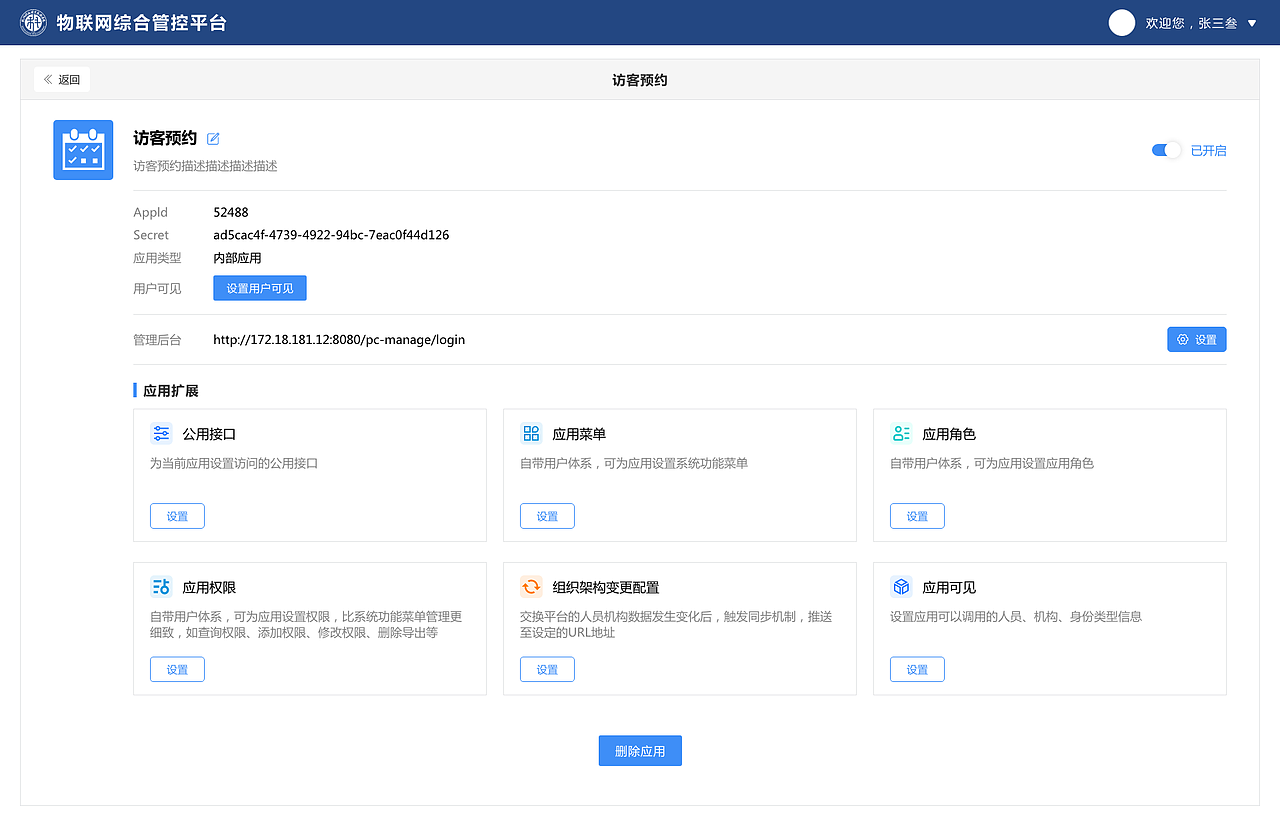
Task: Click 删除应用 to delete the application
Action: pyautogui.click(x=640, y=750)
